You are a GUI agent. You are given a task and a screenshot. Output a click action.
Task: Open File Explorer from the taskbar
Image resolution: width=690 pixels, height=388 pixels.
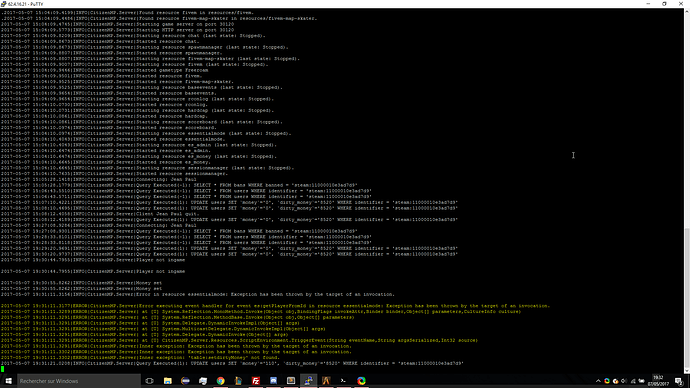168,381
